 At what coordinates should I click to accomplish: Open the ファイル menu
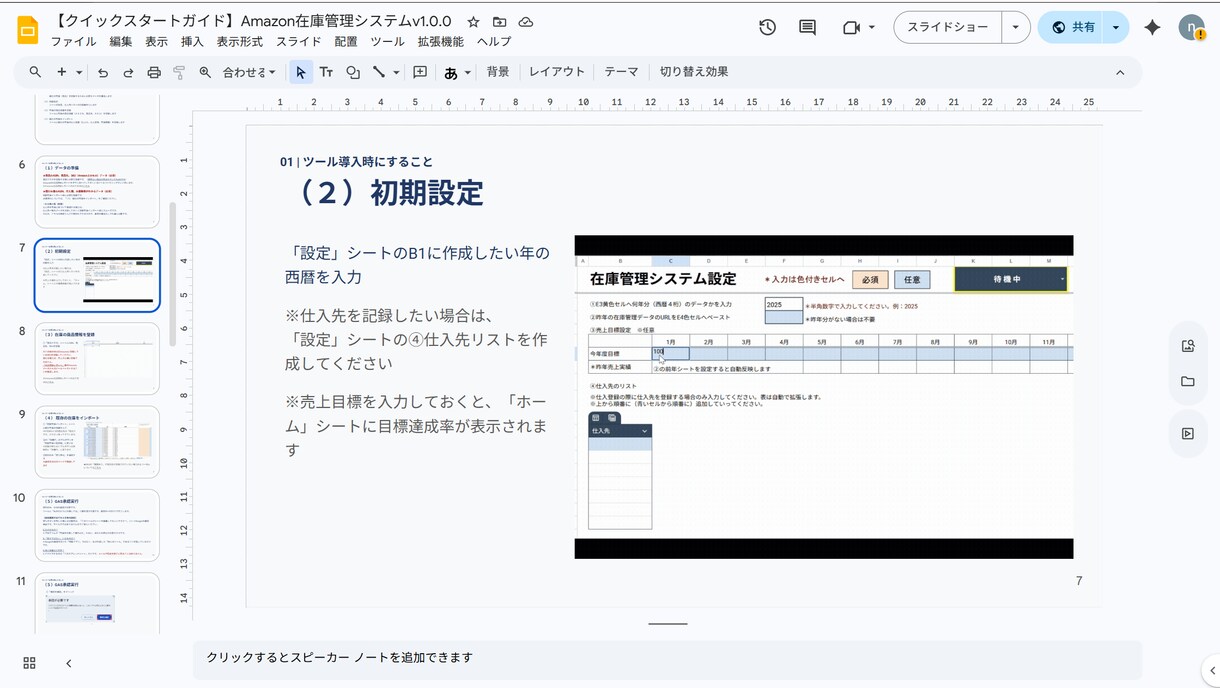(73, 42)
